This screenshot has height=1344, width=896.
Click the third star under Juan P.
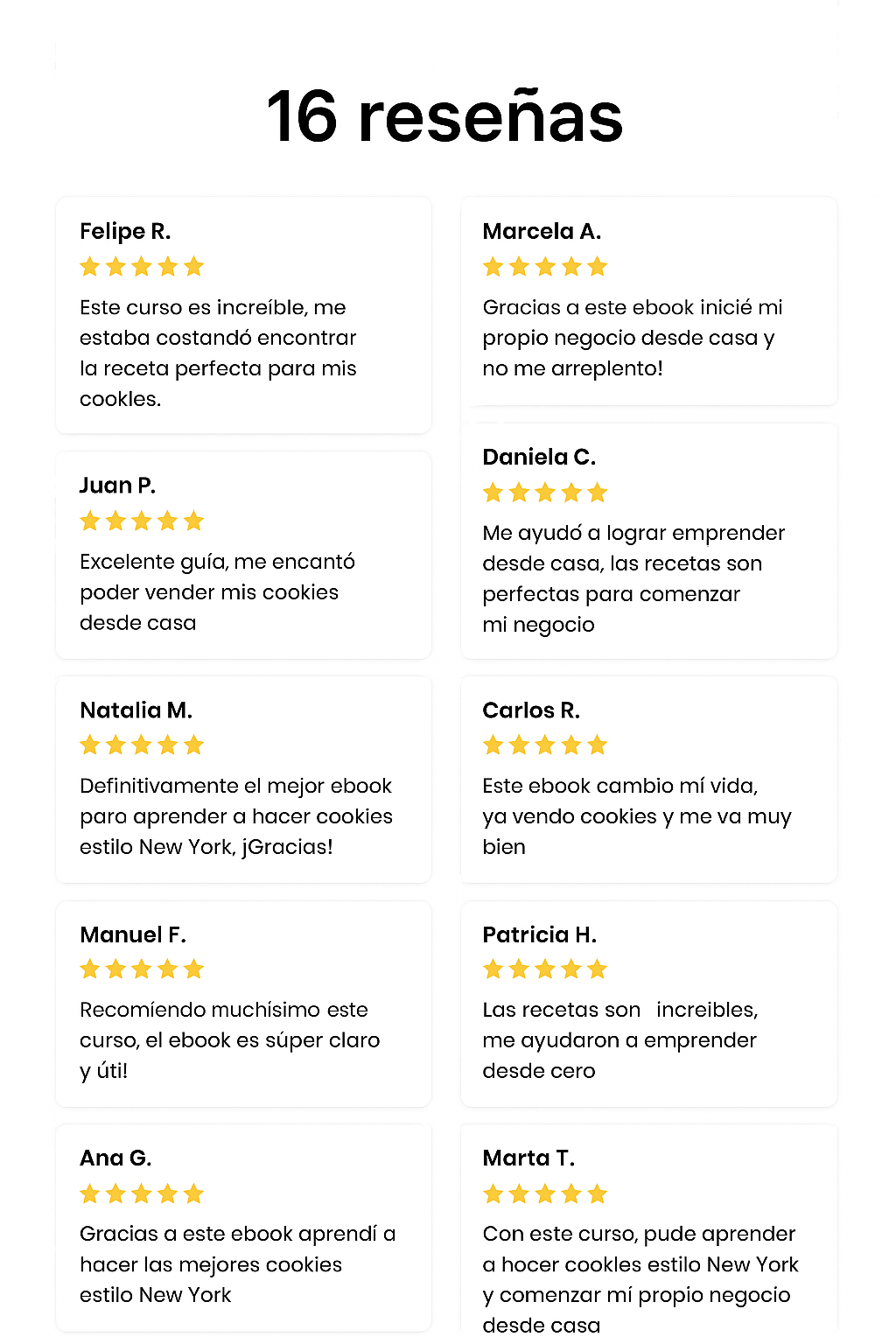coord(142,521)
